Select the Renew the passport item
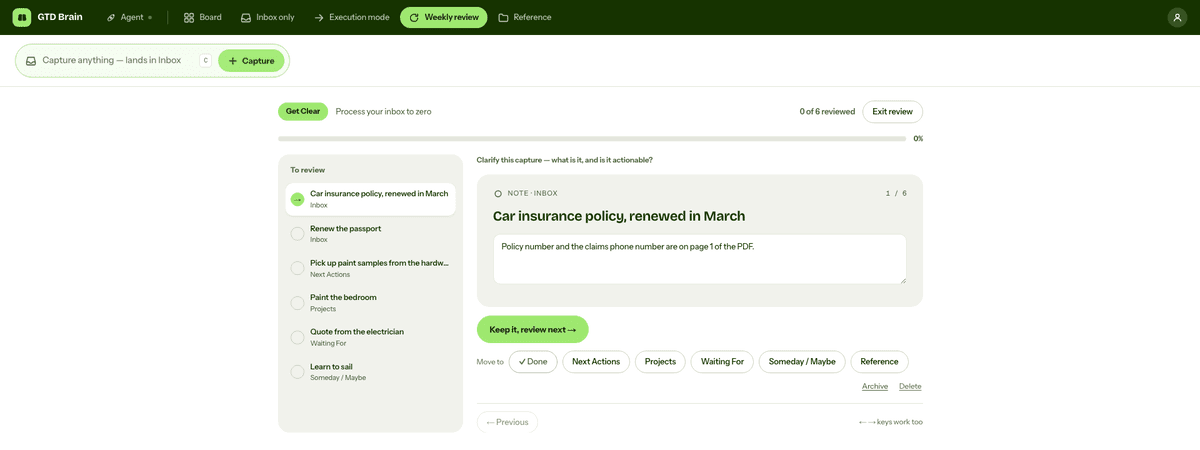 coord(370,233)
